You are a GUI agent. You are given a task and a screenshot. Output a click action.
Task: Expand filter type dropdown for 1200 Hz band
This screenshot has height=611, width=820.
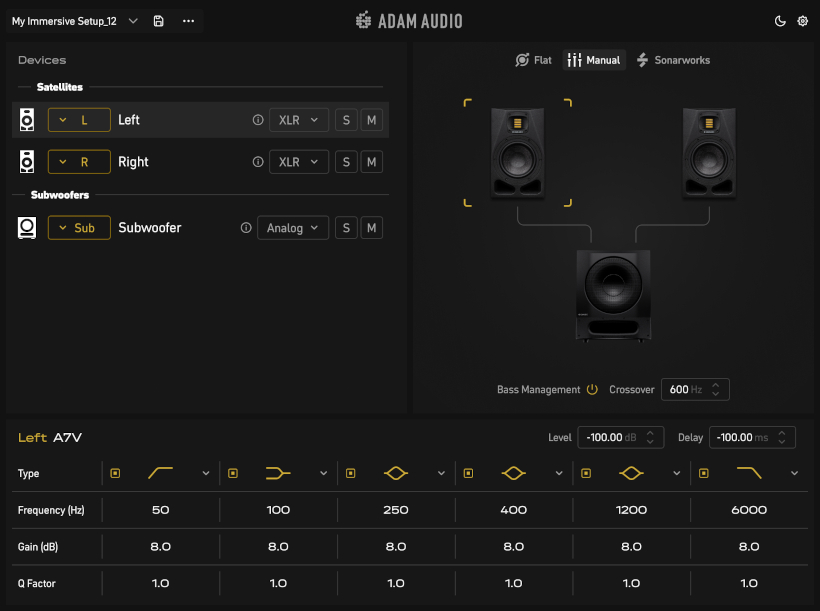tap(676, 473)
